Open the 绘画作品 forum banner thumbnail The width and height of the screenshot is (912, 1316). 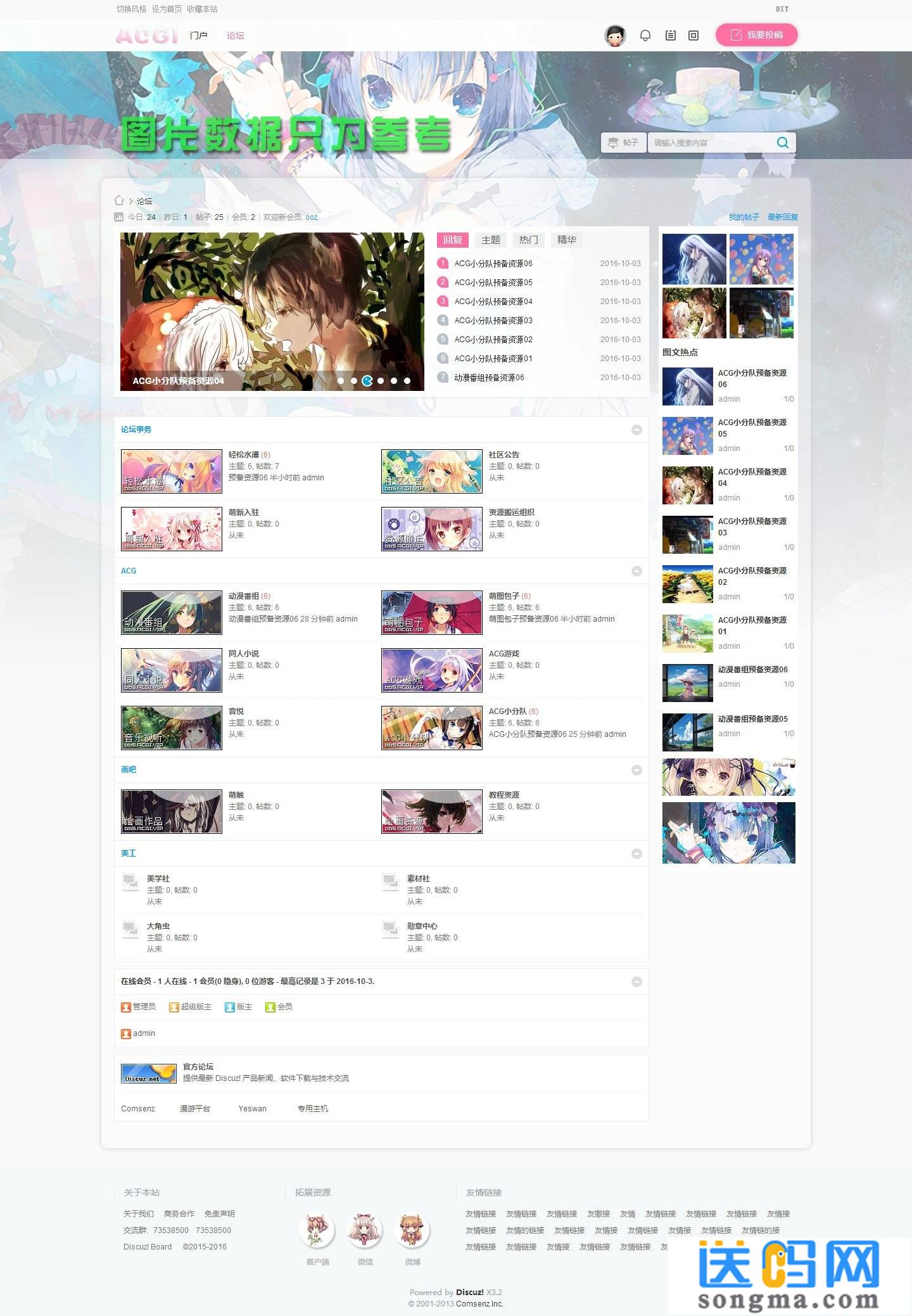172,812
